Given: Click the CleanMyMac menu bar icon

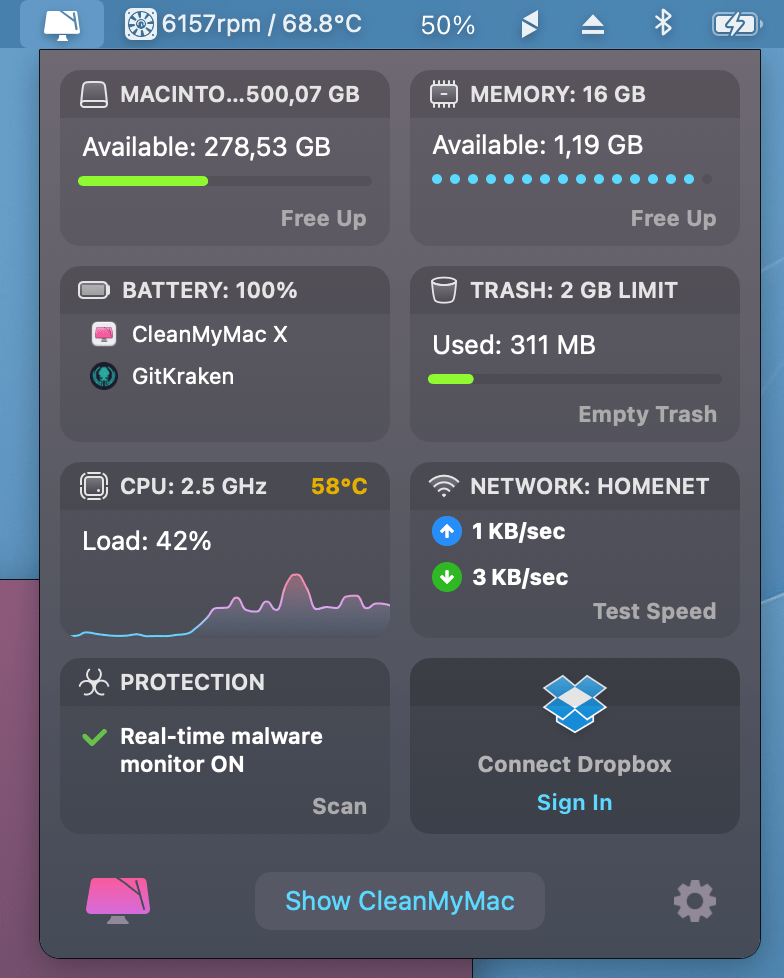Looking at the screenshot, I should click(62, 24).
